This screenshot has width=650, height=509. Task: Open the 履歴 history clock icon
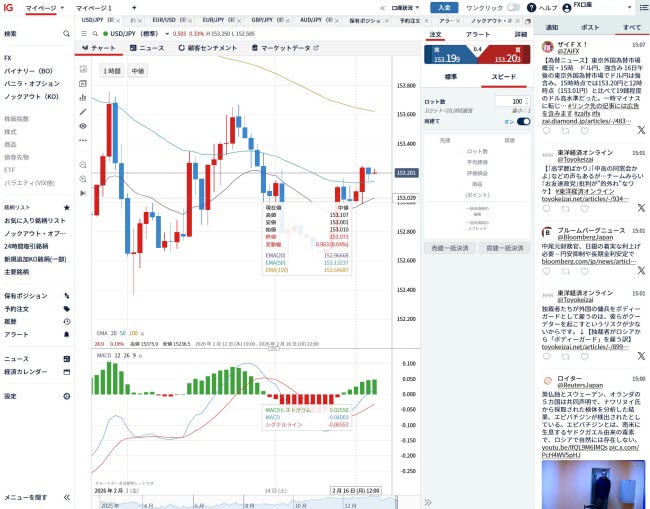67,322
